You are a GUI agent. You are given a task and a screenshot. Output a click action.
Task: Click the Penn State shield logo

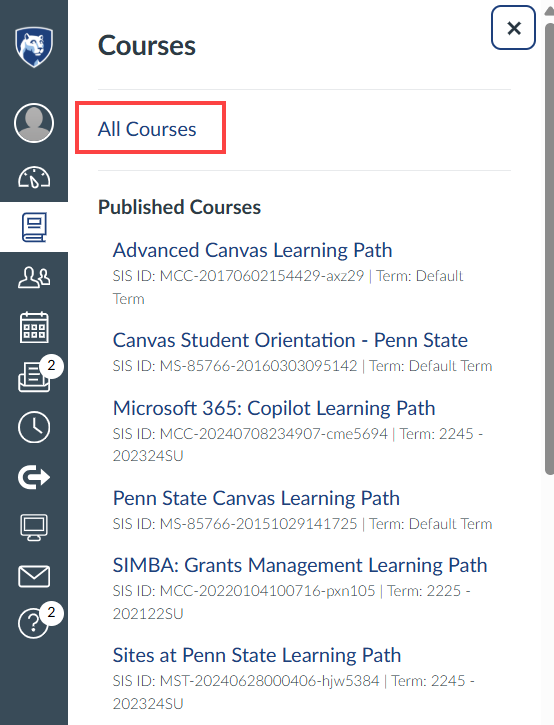tap(34, 47)
